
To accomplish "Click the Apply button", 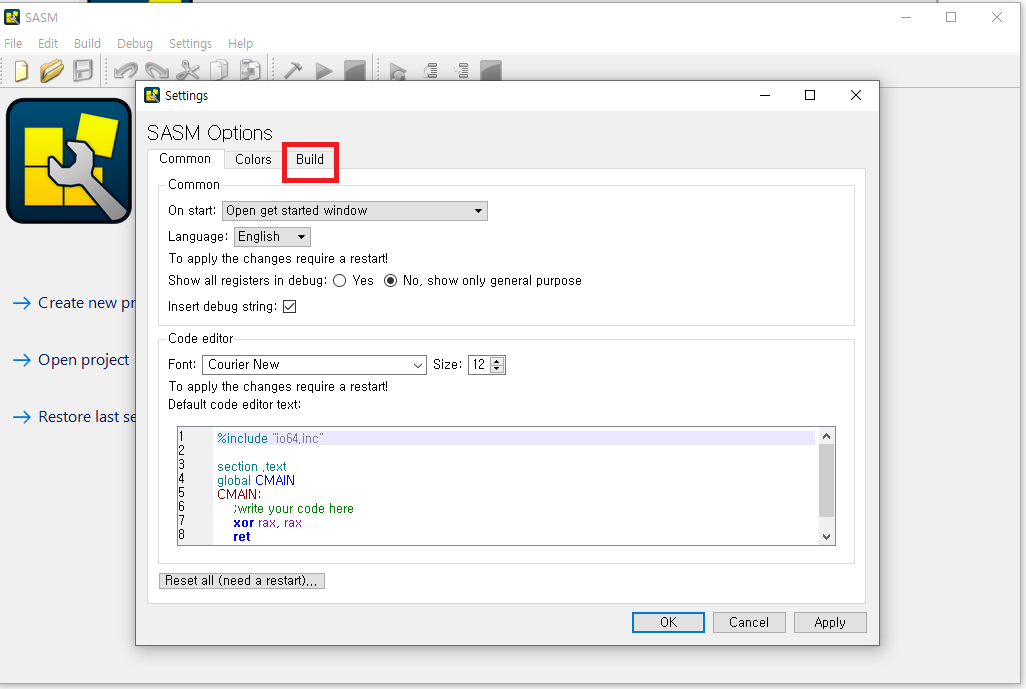I will (x=830, y=622).
